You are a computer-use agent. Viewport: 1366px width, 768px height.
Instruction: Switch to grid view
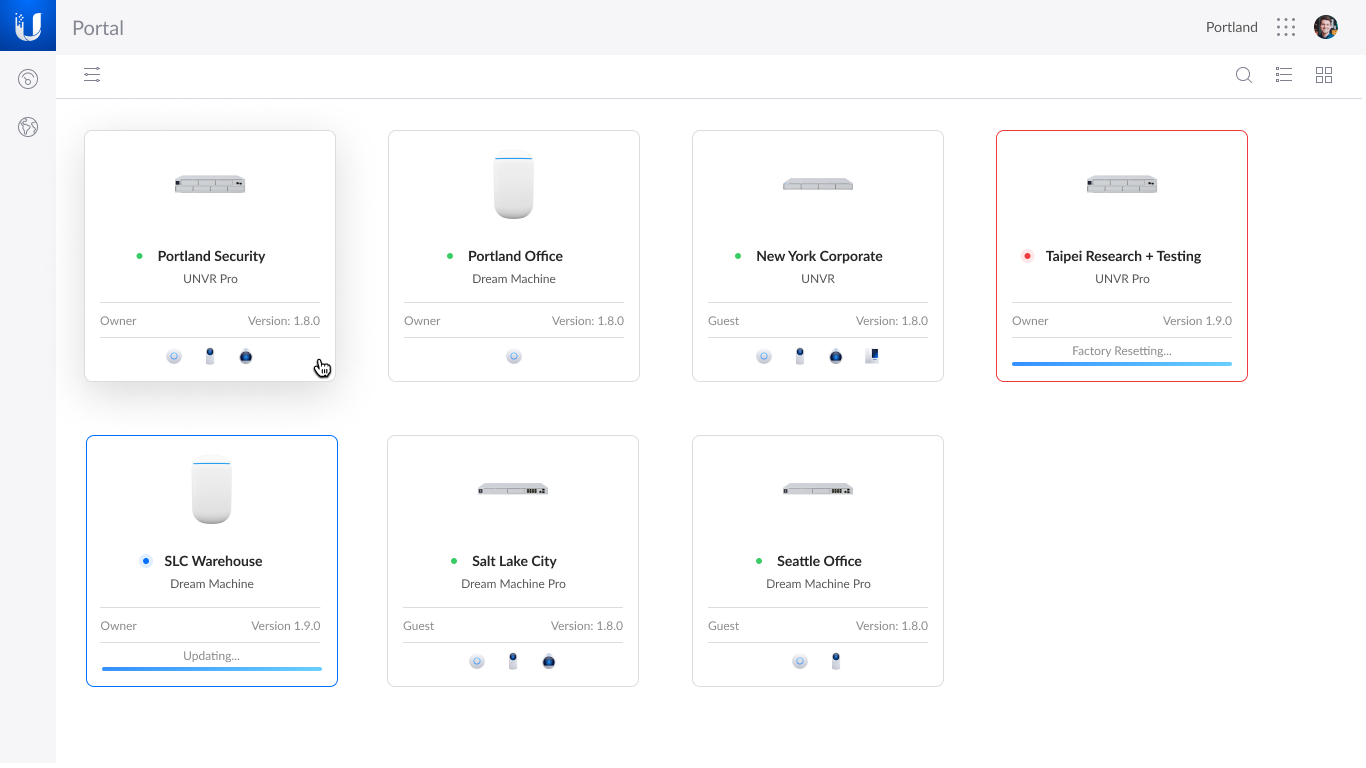[x=1324, y=75]
